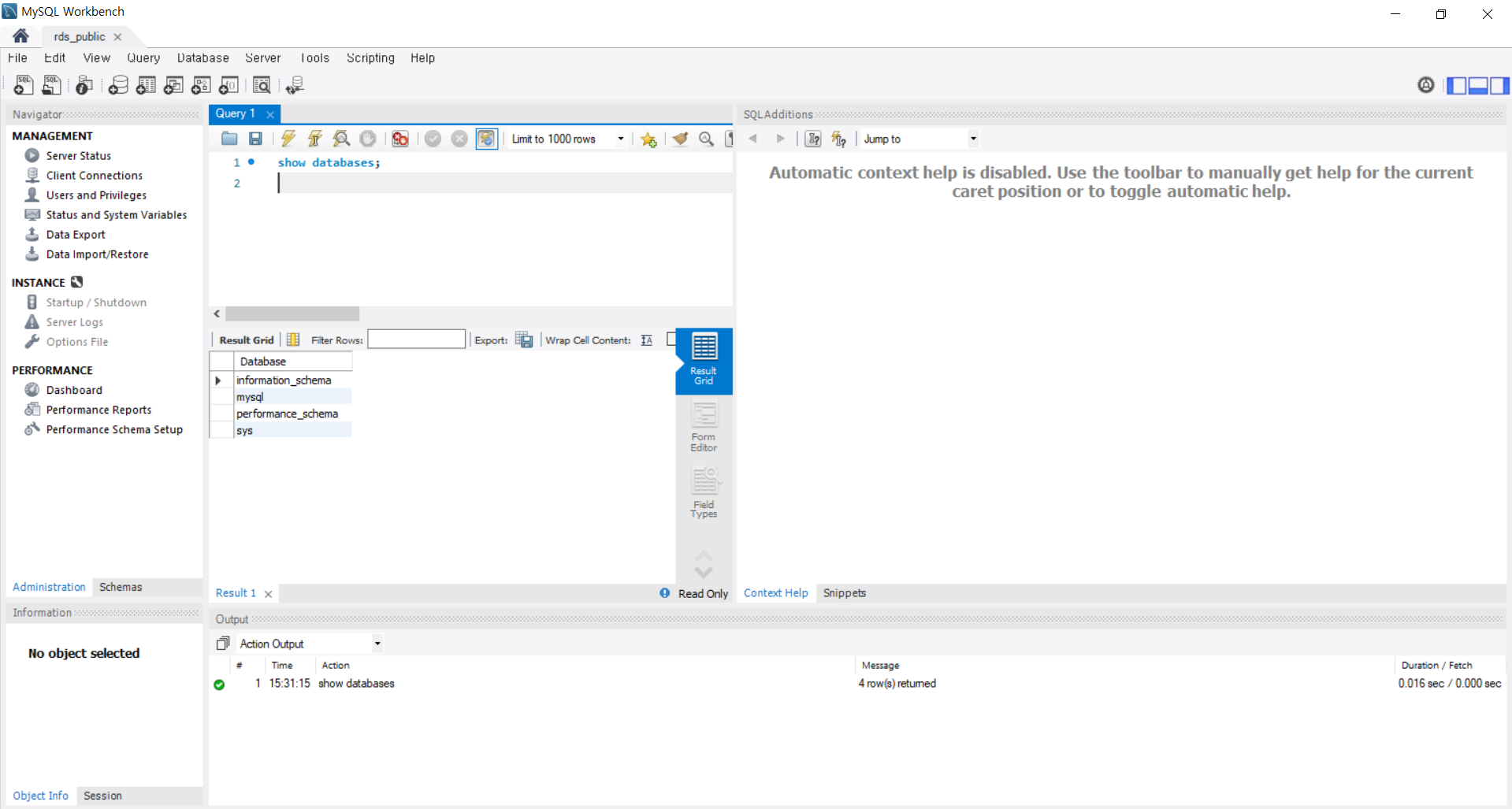Toggle auto-commit mode button

(x=487, y=139)
